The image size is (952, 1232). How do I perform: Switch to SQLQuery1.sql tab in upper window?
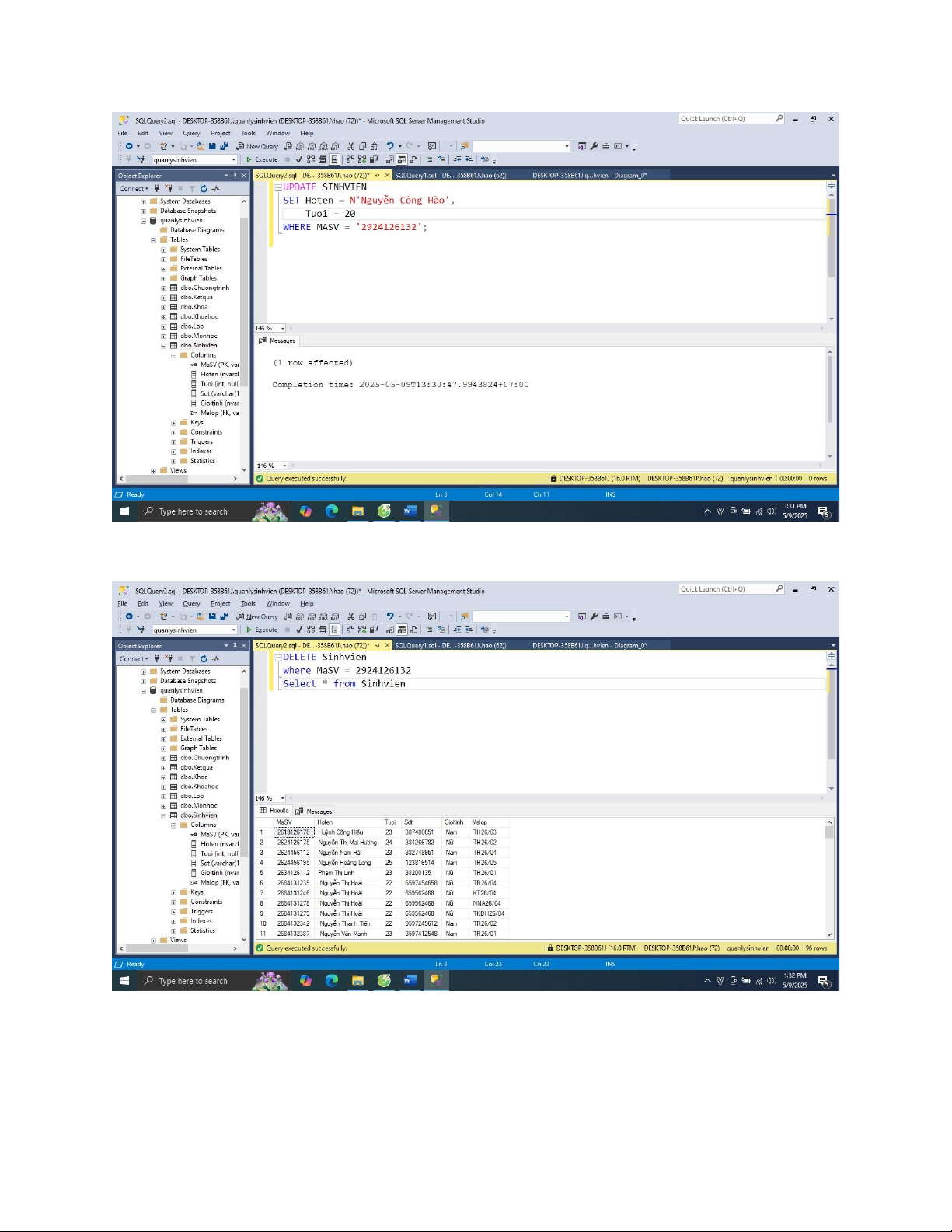pyautogui.click(x=450, y=176)
